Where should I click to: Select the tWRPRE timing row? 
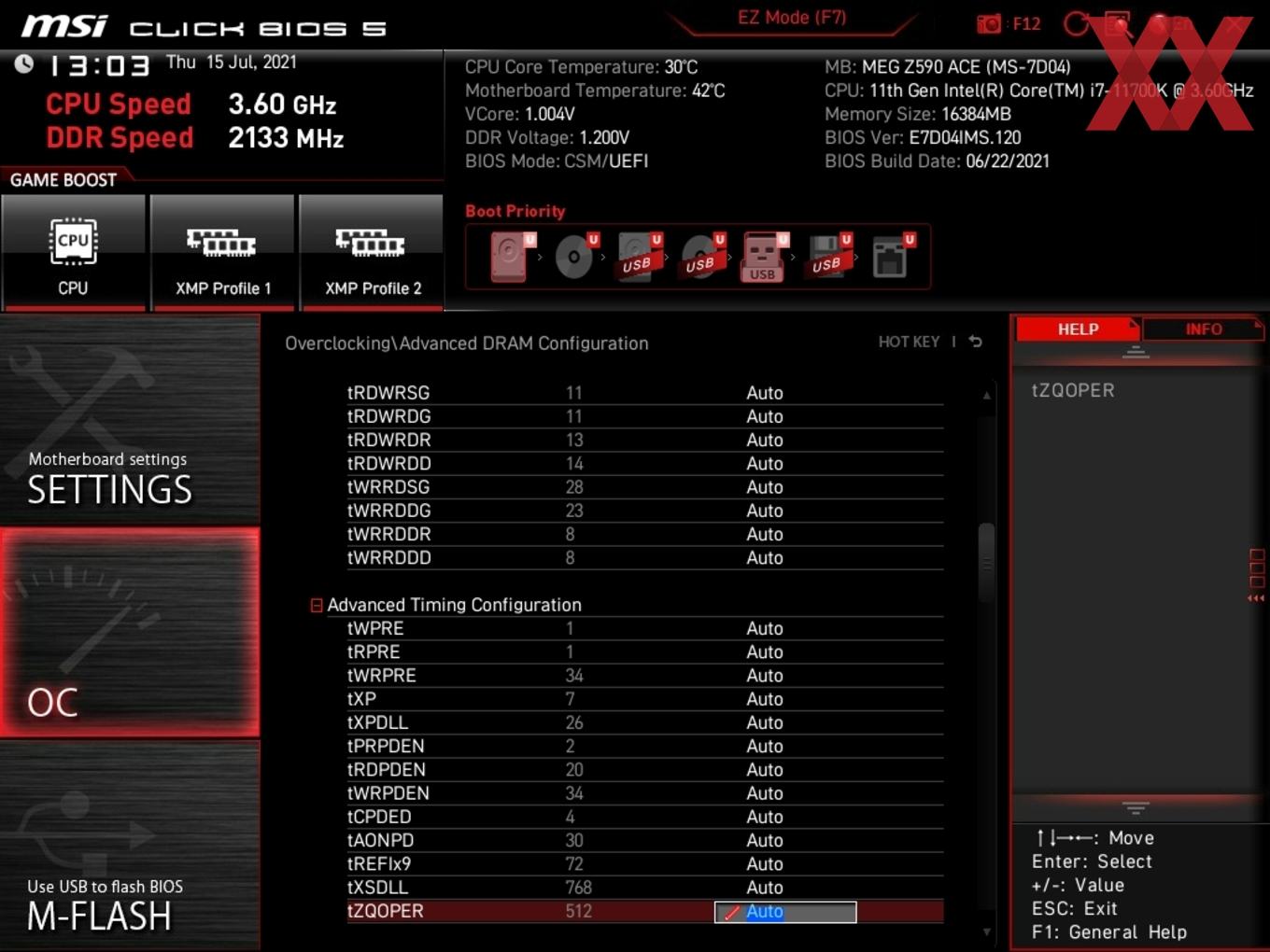click(x=645, y=676)
